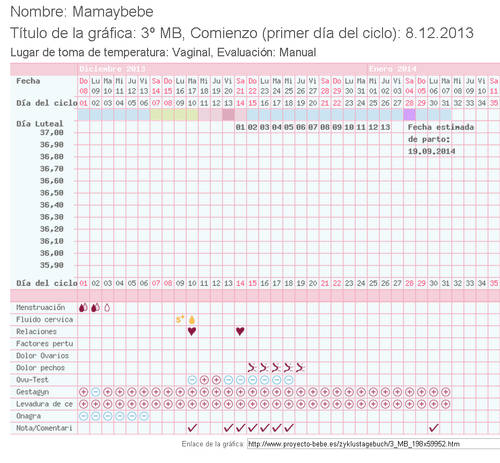Image resolution: width=500 pixels, height=463 pixels.
Task: Click the menstruation drop on cycle day 01
Action: click(x=83, y=307)
